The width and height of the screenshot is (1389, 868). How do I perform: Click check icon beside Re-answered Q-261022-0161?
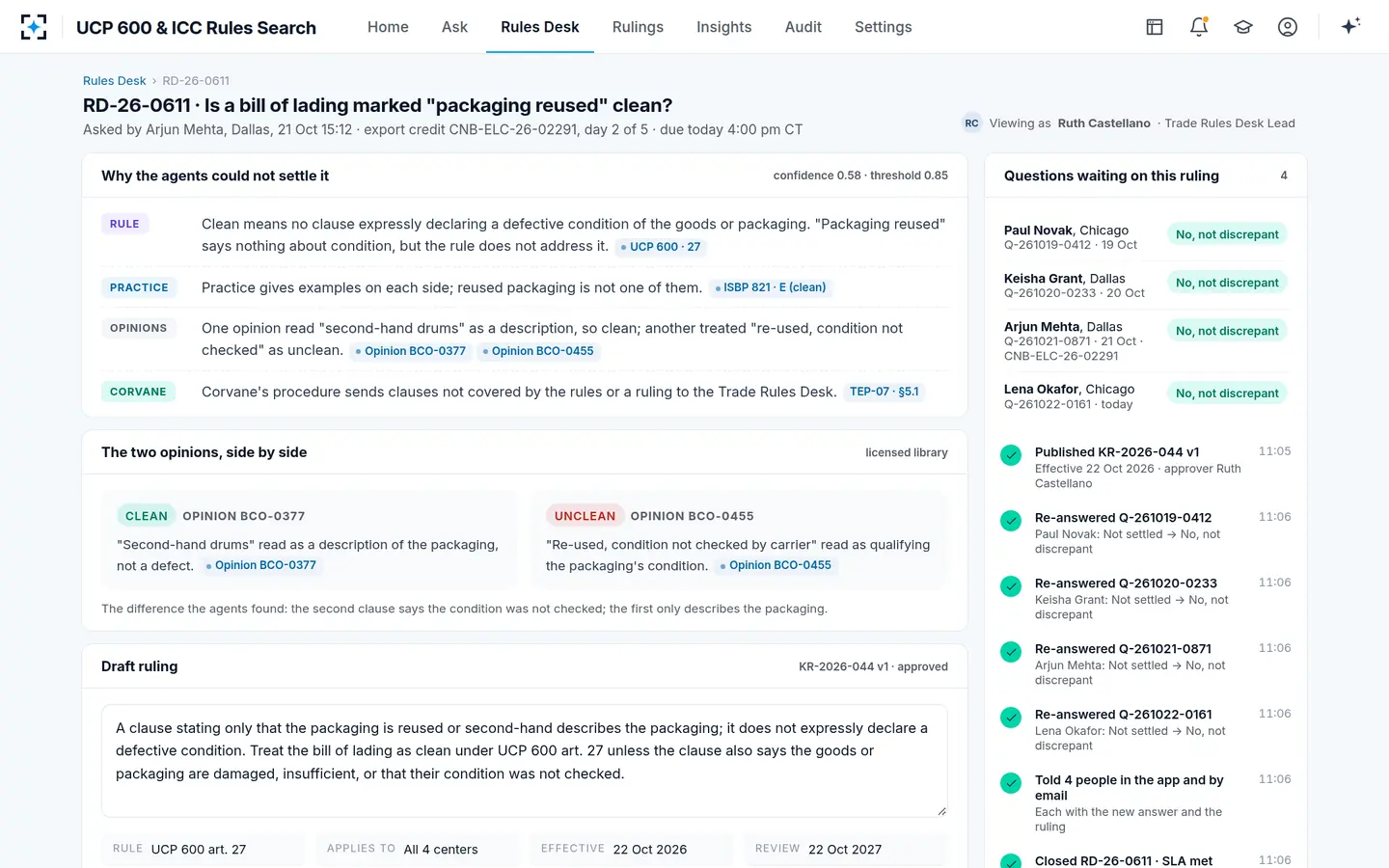[1011, 718]
